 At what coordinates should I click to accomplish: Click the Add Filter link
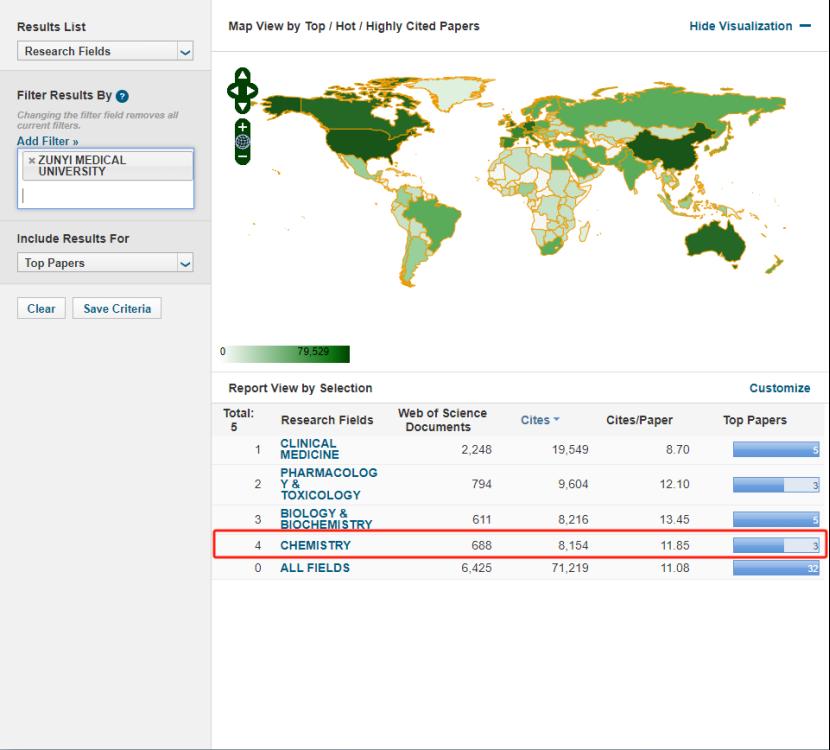click(47, 142)
